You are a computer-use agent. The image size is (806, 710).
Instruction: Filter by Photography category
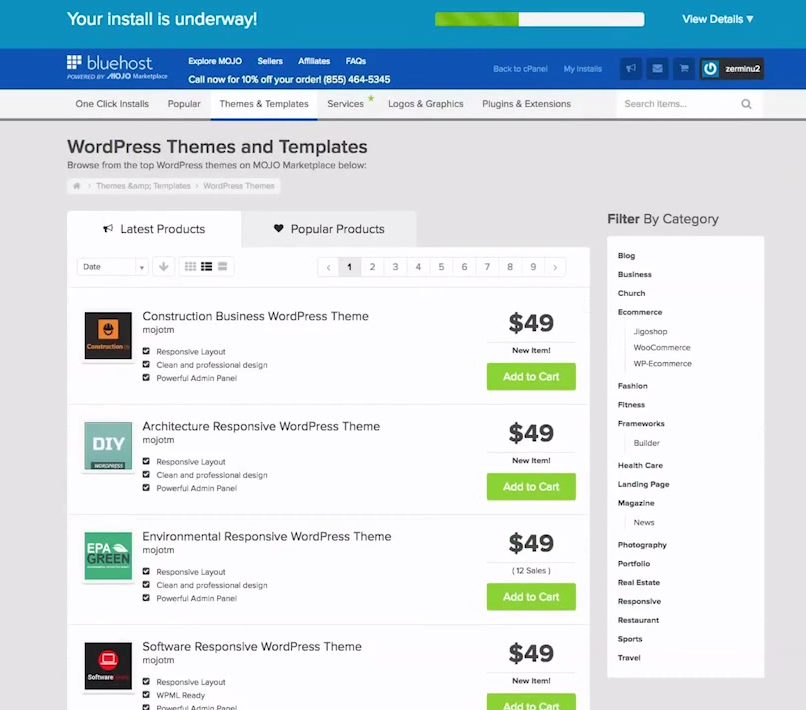642,545
